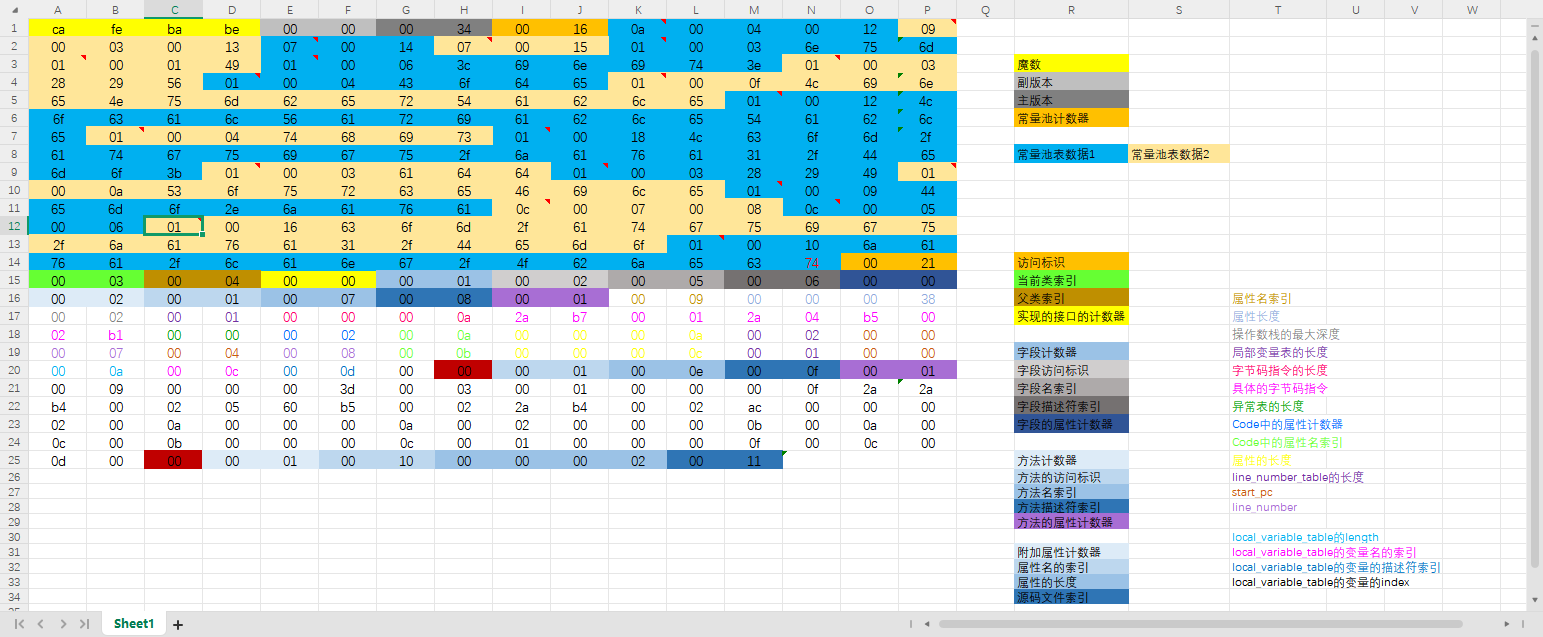Click the vertical scrollbar down arrow
The width and height of the screenshot is (1543, 637).
click(1535, 599)
